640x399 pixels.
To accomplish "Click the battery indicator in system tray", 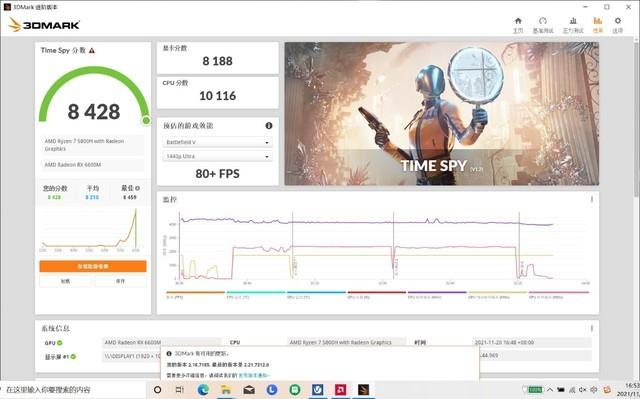I will [x=533, y=390].
